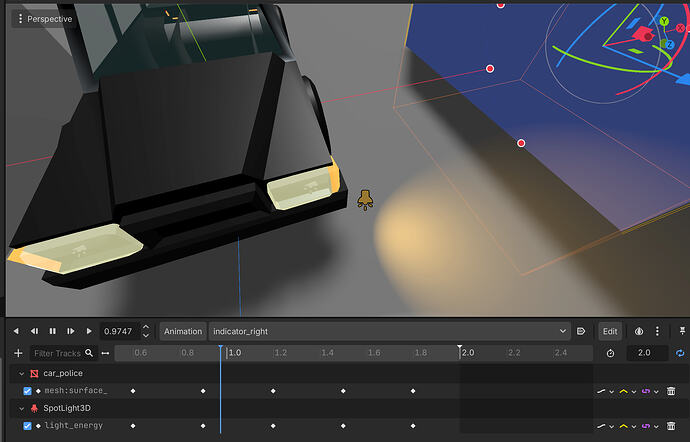Open update mode dropdown on light_energy track
Image resolution: width=690 pixels, height=442 pixels.
612,426
